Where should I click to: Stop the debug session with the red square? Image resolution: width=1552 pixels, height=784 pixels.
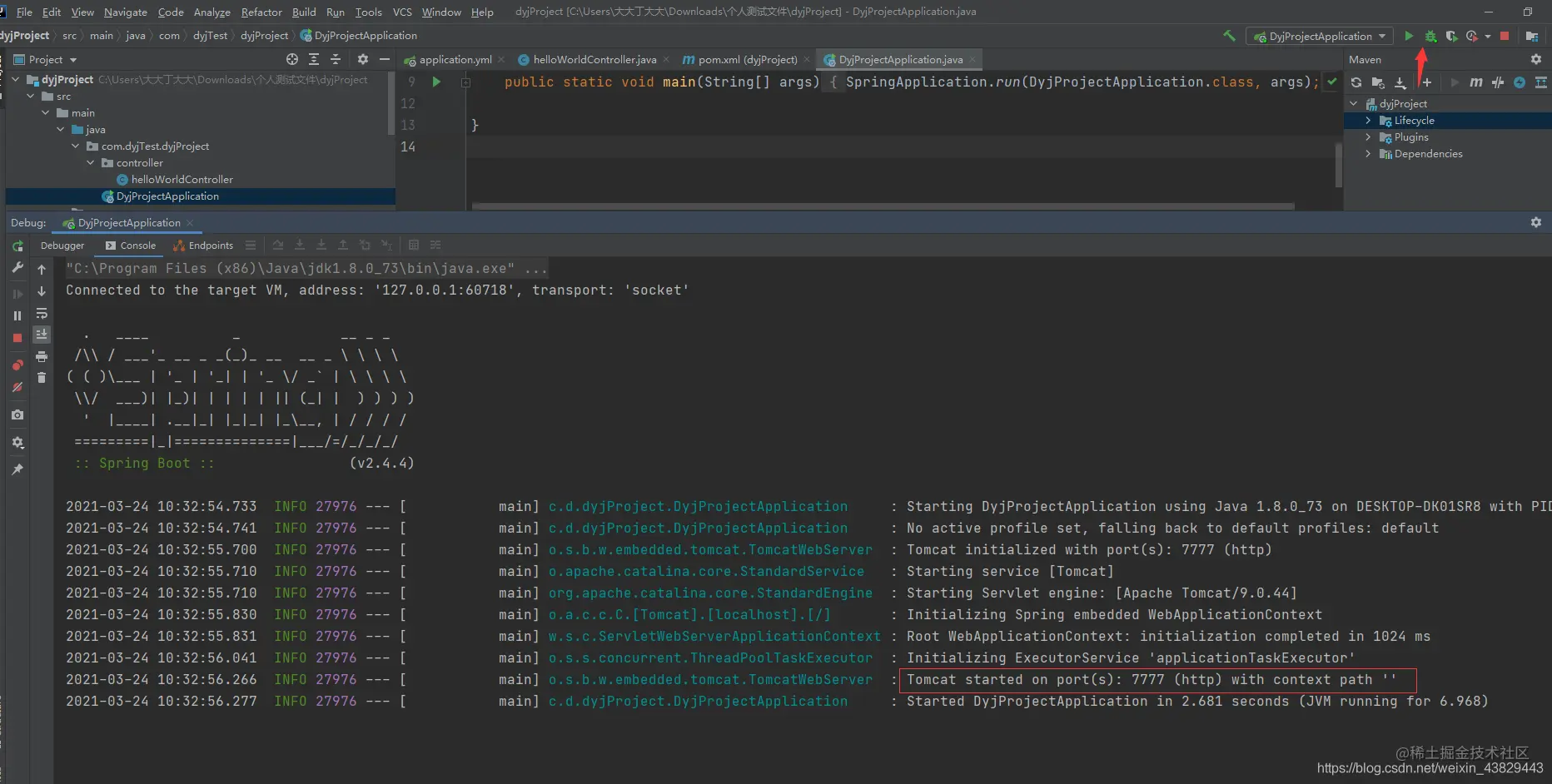(x=17, y=338)
